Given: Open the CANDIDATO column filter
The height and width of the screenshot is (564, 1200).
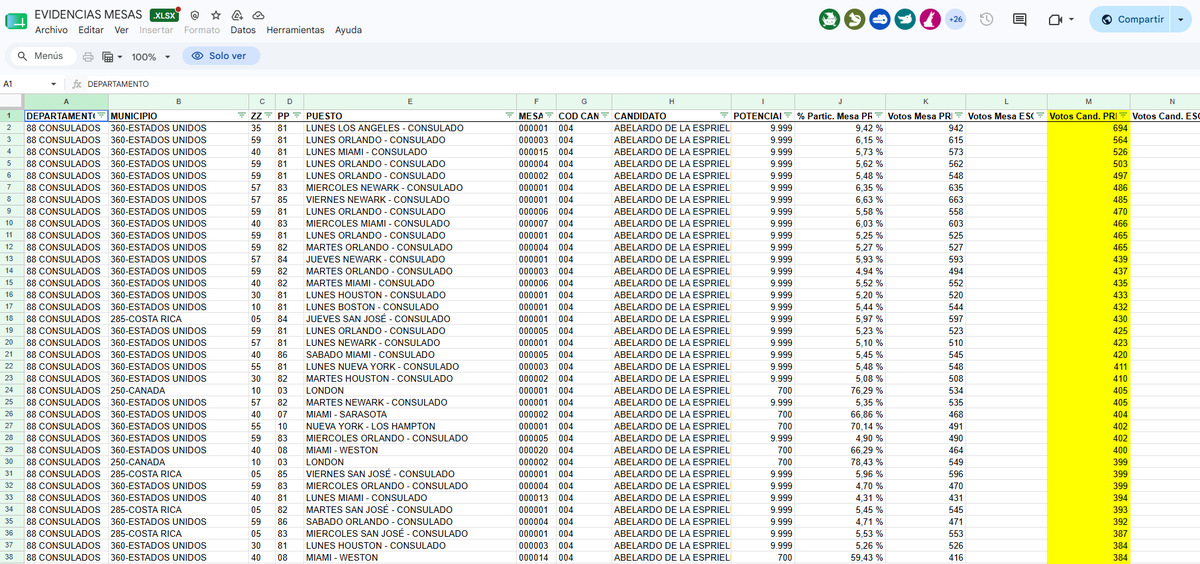Looking at the screenshot, I should [725, 117].
